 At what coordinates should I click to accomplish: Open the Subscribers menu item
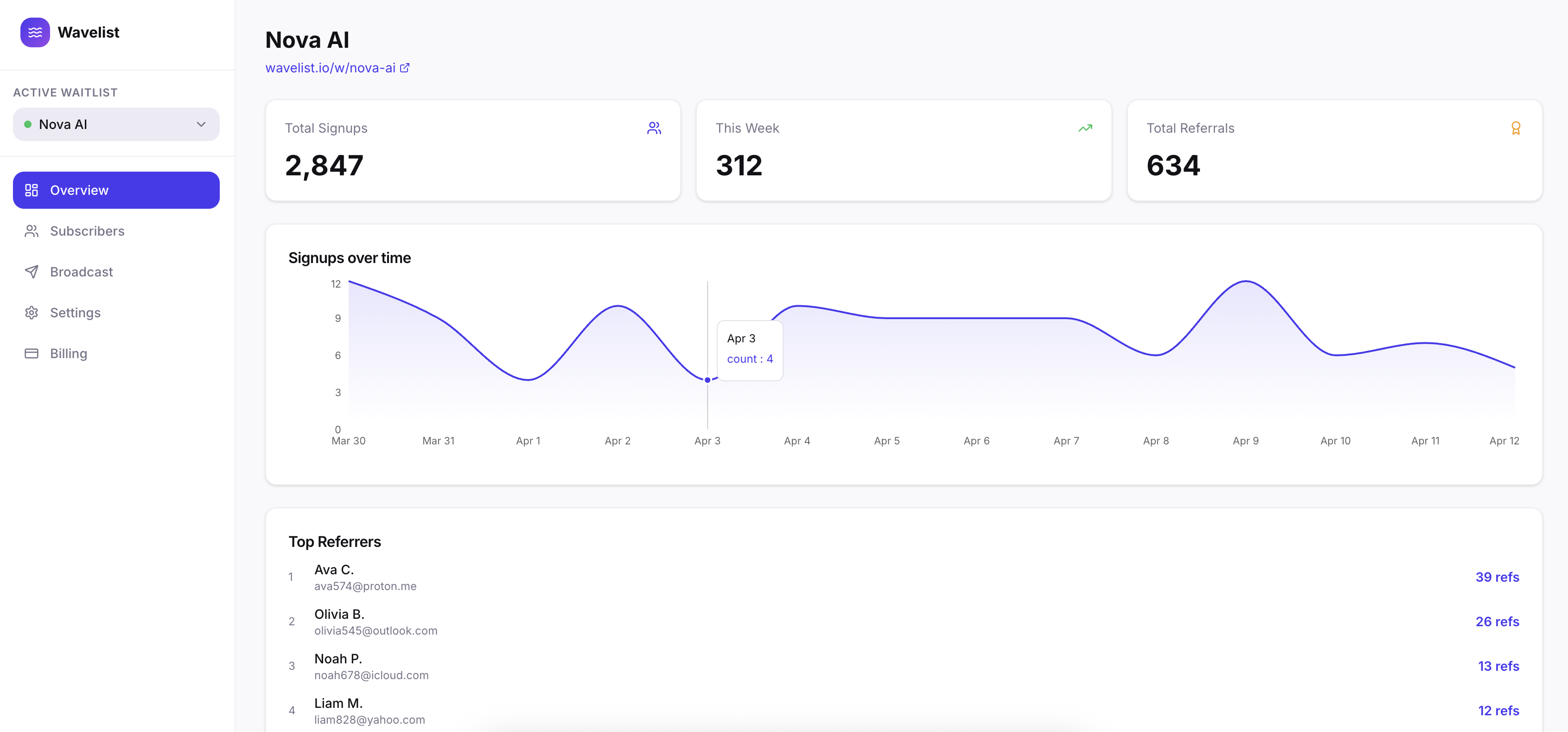[87, 231]
